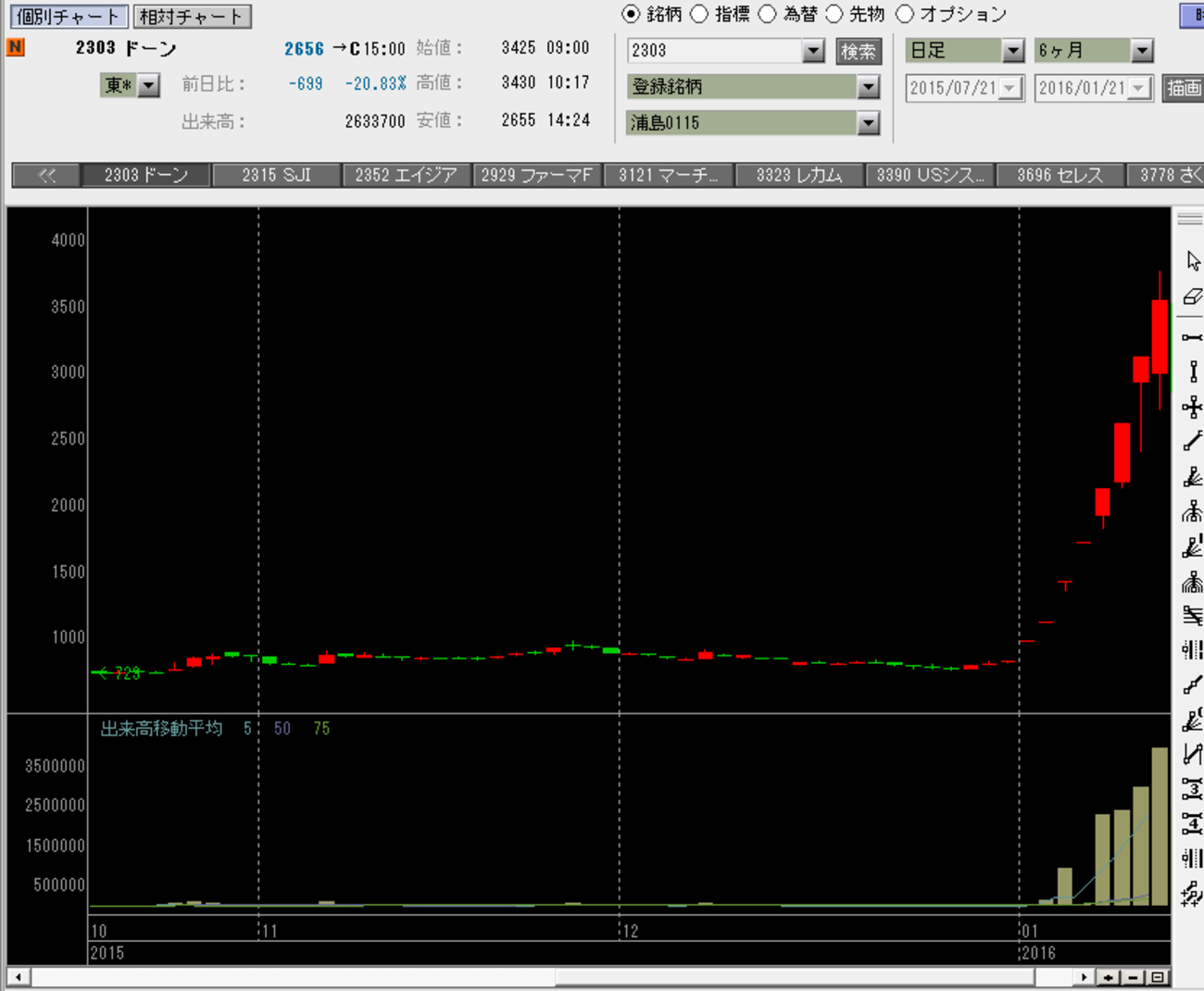The height and width of the screenshot is (991, 1204).
Task: Select the 3121 マーチ stock tab
Action: (668, 175)
